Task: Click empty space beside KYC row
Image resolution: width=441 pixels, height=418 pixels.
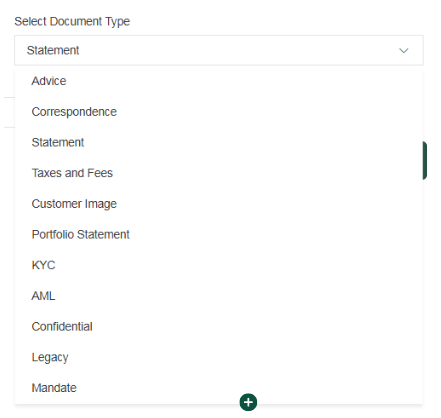Action: pos(233,265)
